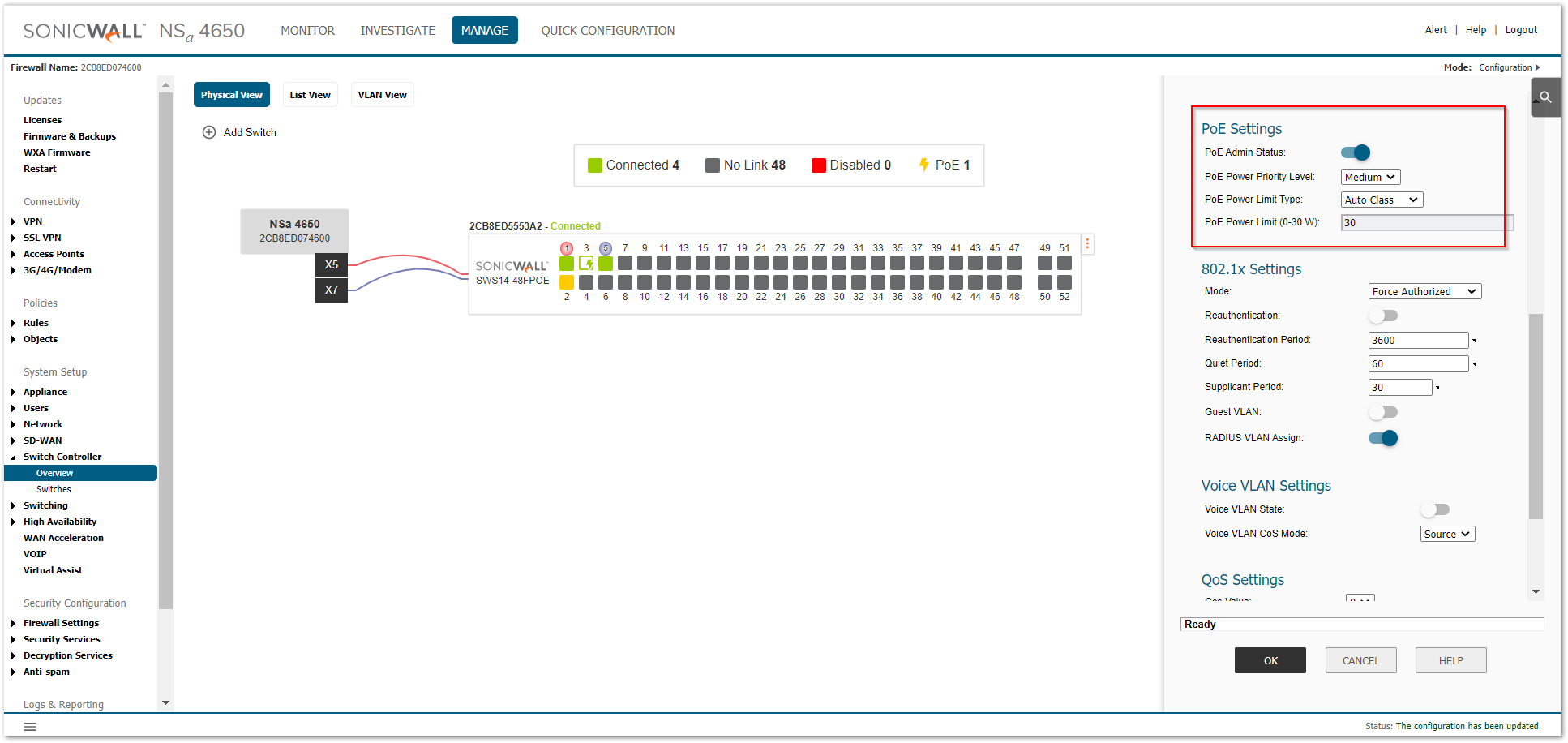This screenshot has height=743, width=1568.
Task: Click the X5 firewall interface block
Action: click(x=332, y=264)
